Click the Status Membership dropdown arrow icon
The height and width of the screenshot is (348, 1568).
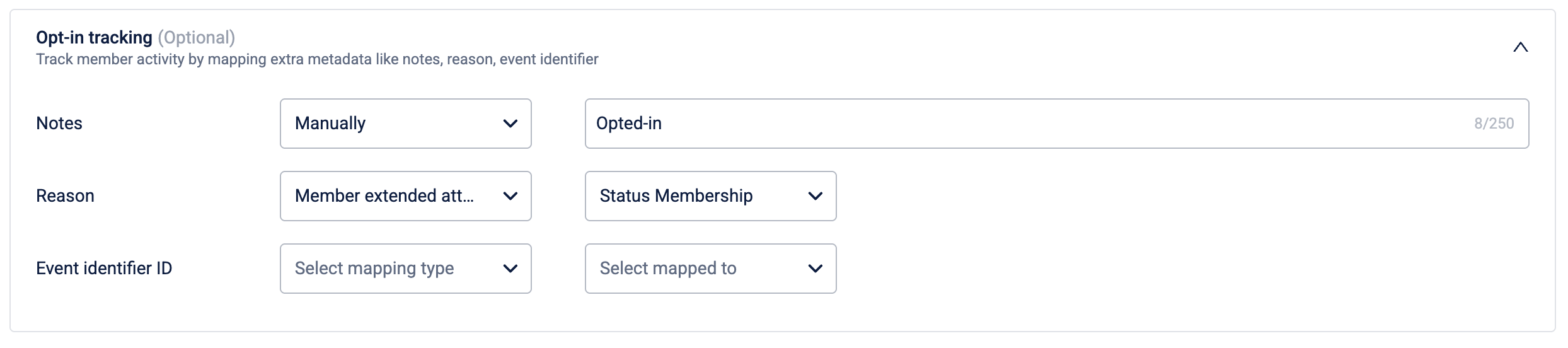(815, 196)
